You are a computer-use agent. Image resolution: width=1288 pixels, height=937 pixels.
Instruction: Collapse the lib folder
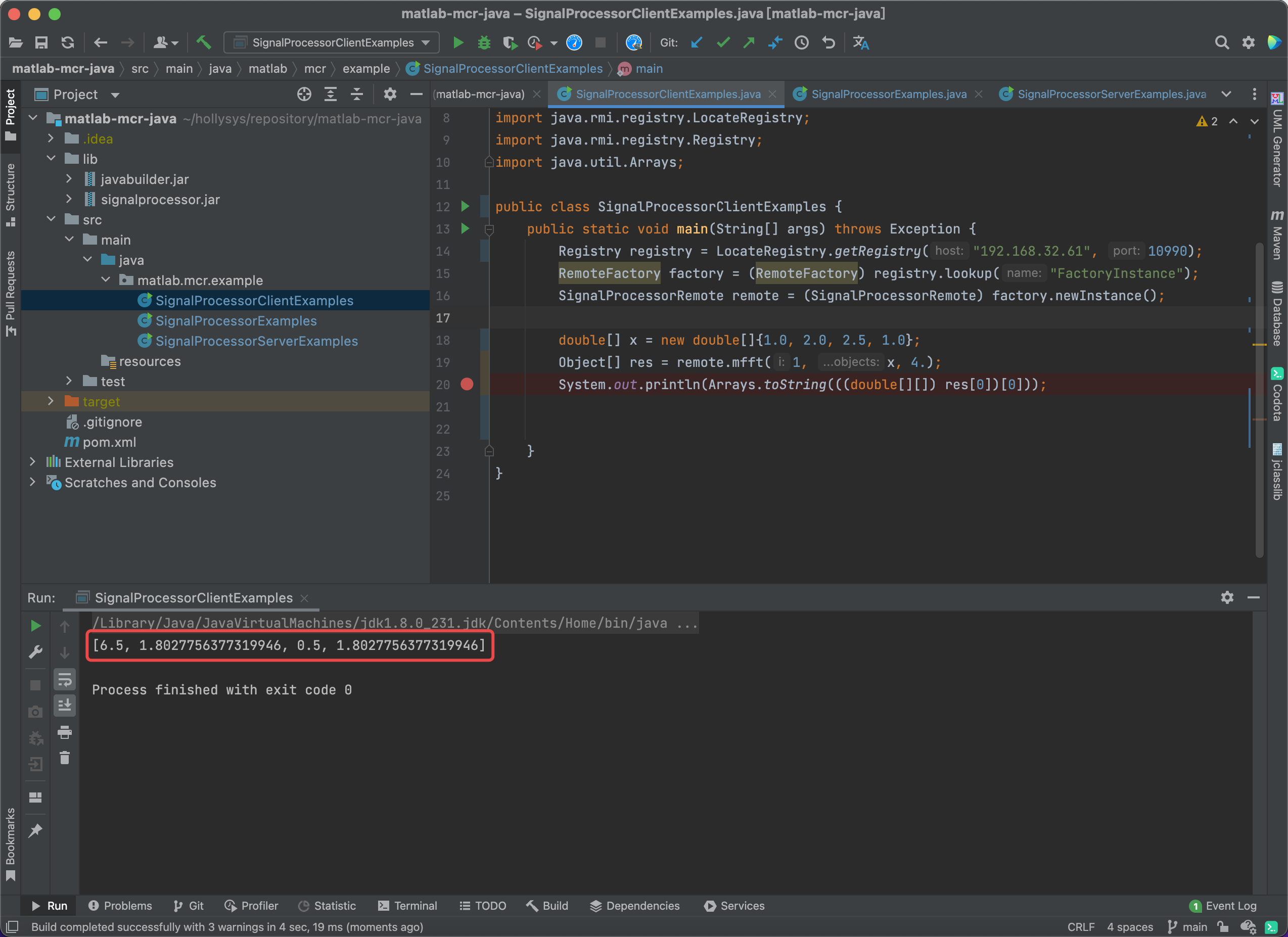coord(51,158)
